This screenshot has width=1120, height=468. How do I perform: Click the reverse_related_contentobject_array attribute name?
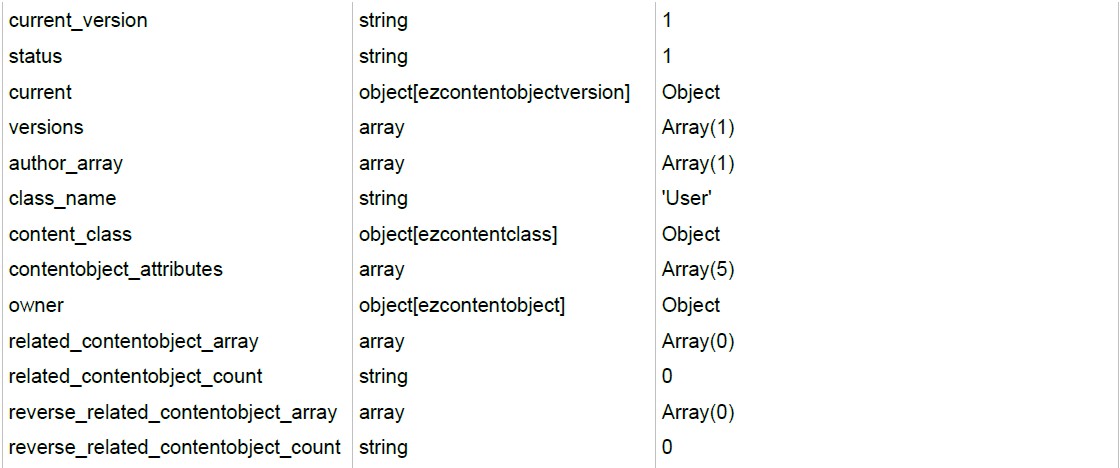[x=172, y=412]
